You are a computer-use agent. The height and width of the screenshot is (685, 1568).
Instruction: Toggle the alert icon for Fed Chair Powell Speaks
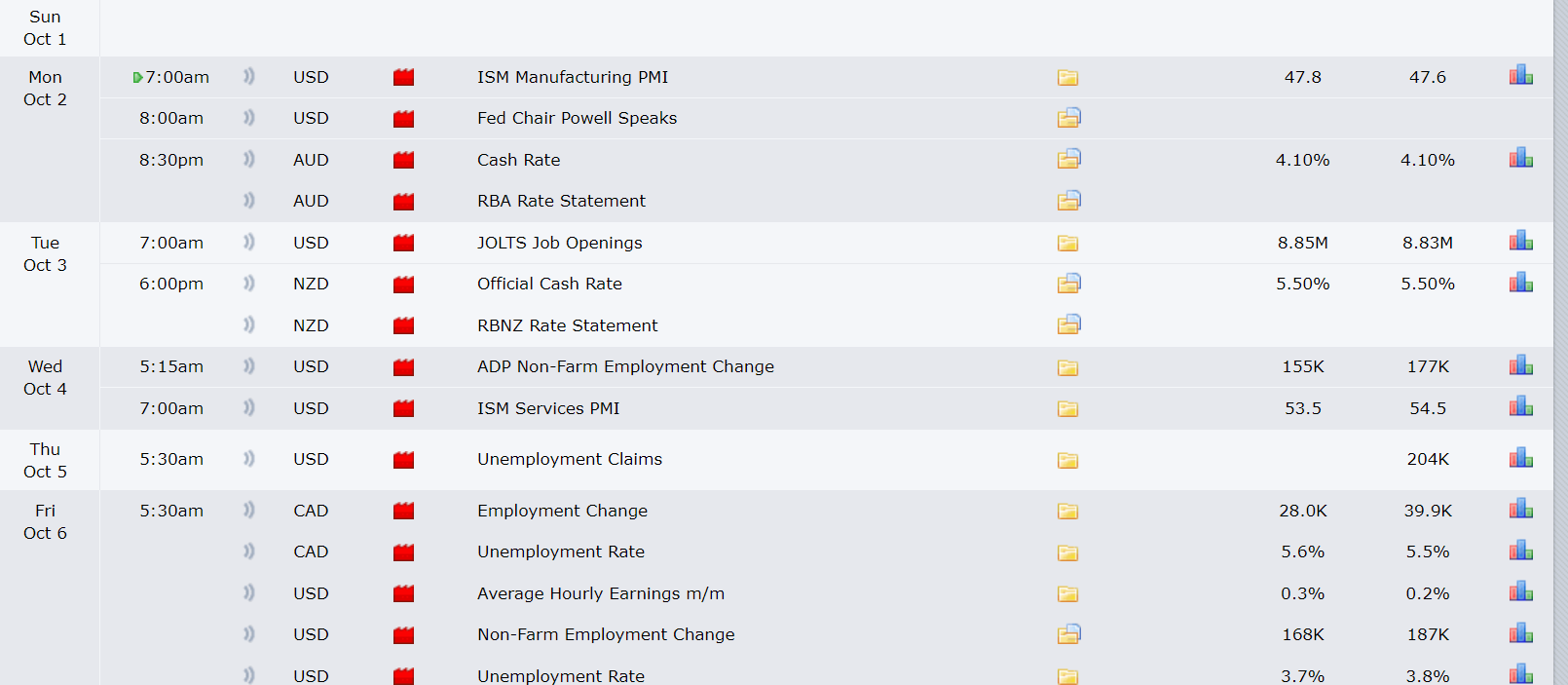click(x=248, y=118)
